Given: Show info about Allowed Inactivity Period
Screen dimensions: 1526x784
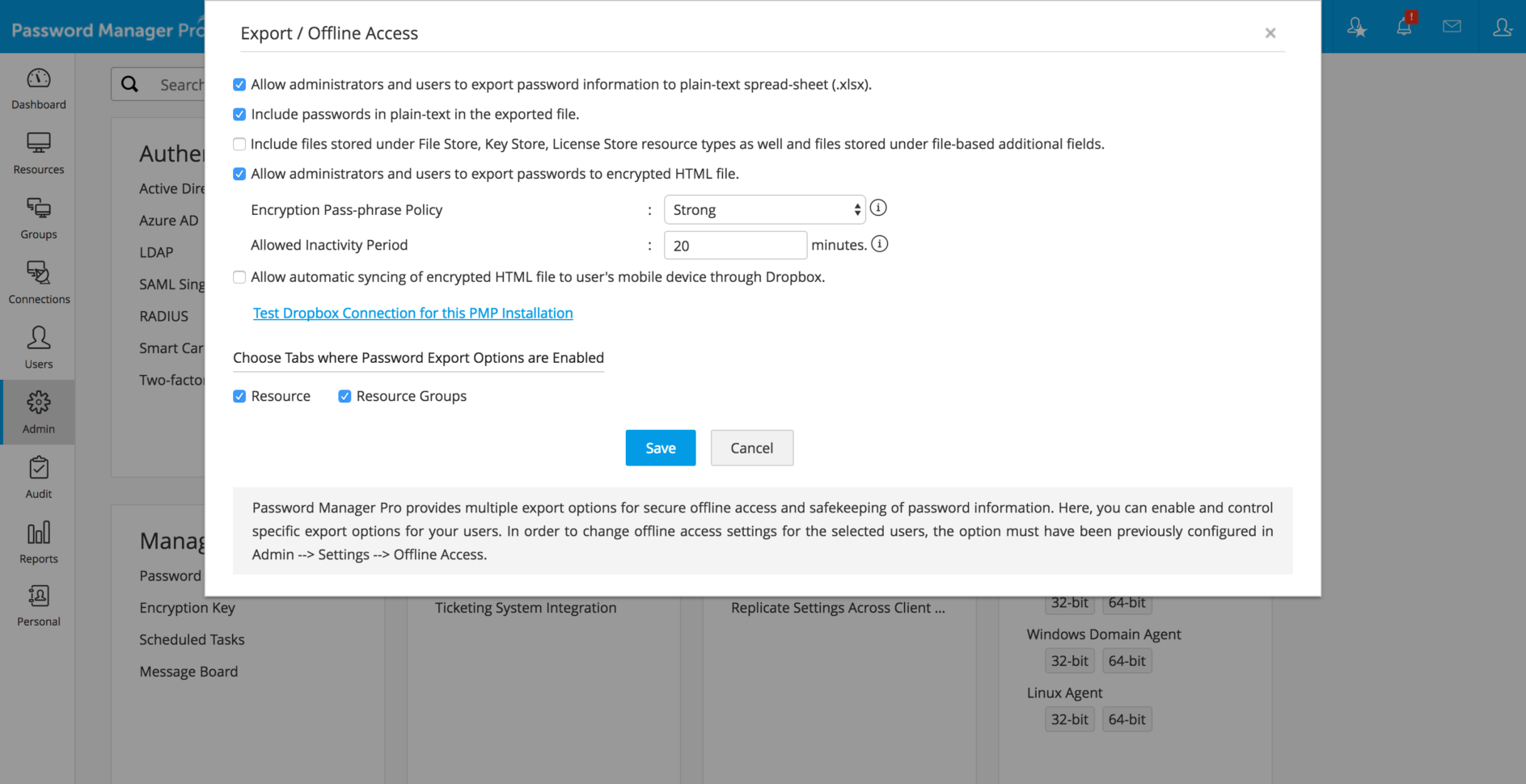Looking at the screenshot, I should (880, 243).
